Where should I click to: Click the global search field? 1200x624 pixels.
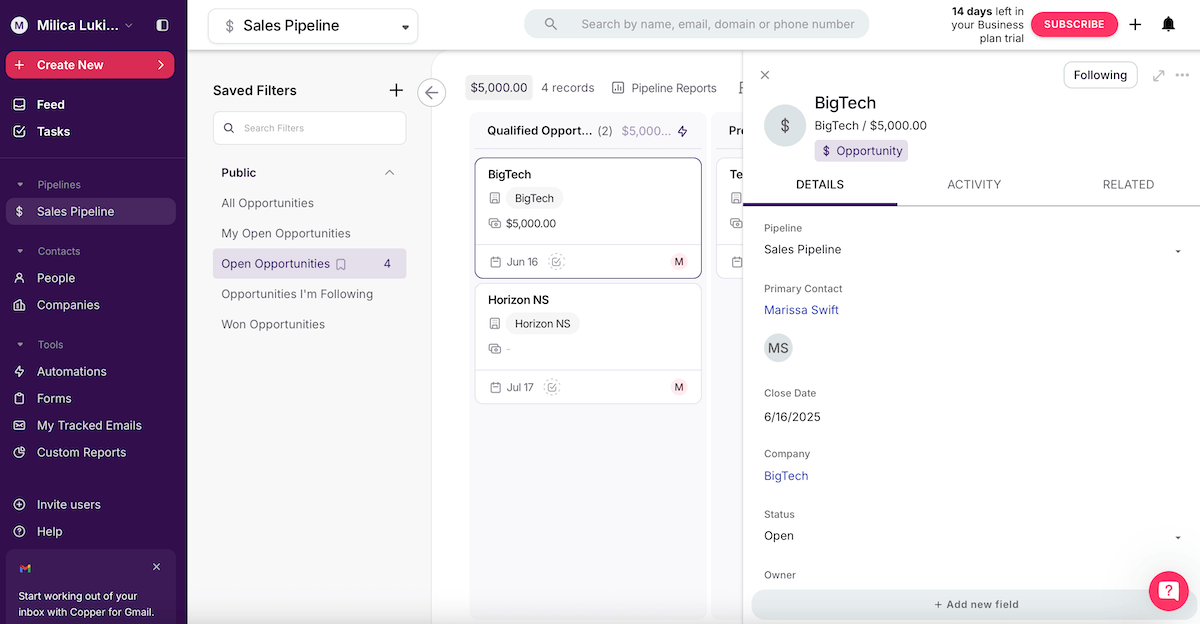pos(710,24)
